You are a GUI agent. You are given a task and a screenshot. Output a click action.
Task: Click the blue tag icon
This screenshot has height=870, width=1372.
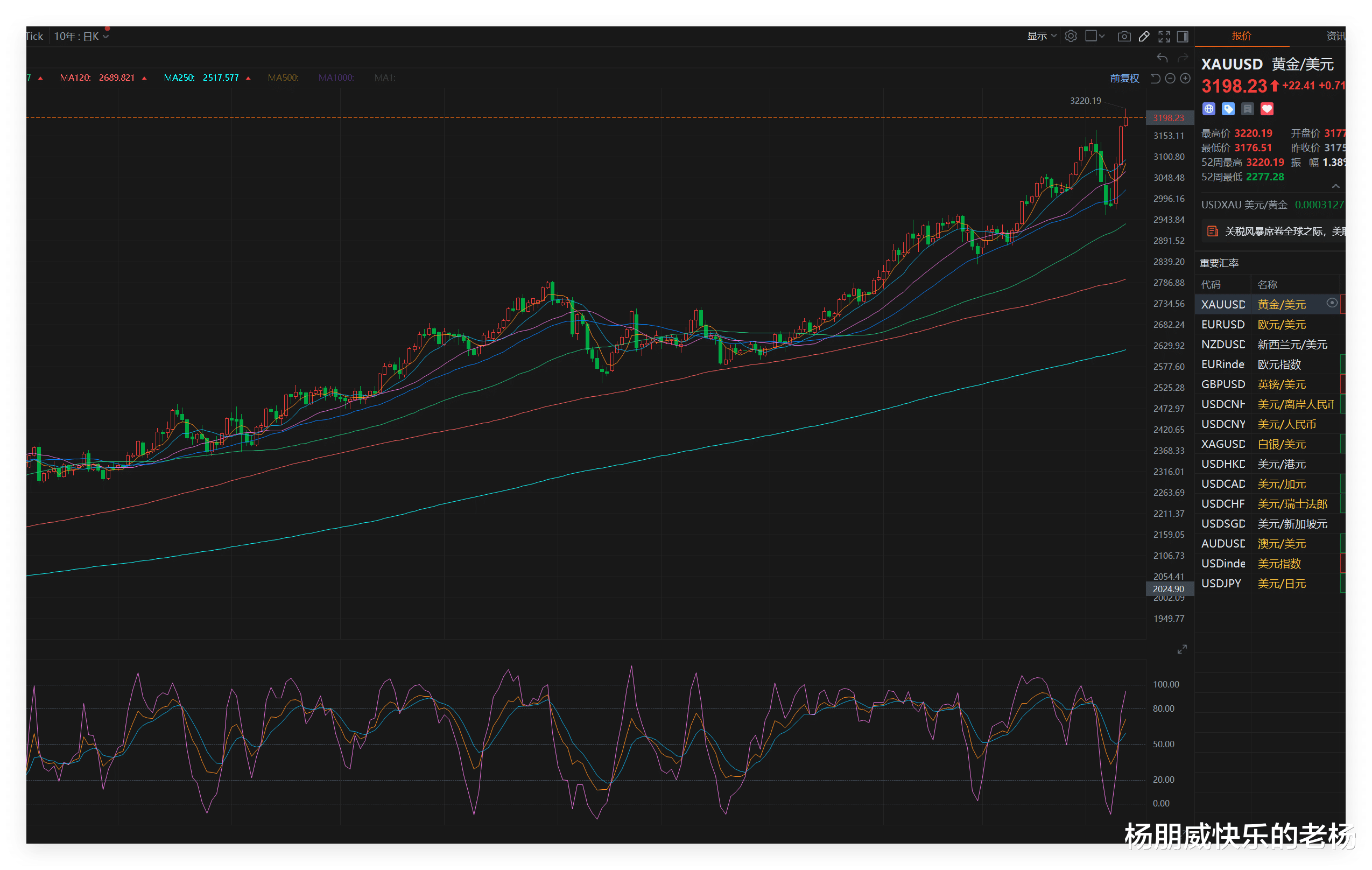point(1228,109)
